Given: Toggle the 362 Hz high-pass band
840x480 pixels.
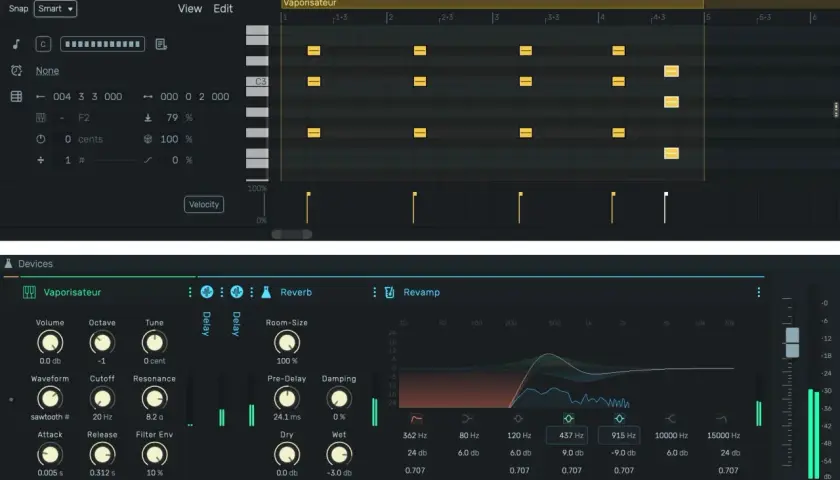Looking at the screenshot, I should coord(416,418).
